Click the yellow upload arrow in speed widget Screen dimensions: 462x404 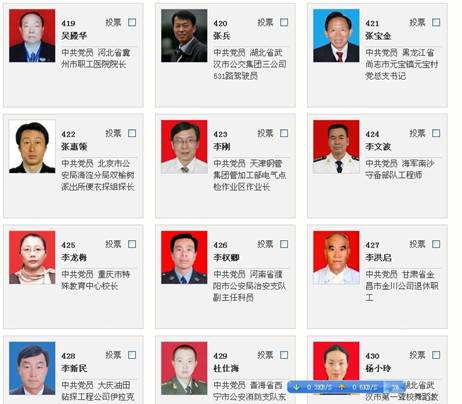341,387
